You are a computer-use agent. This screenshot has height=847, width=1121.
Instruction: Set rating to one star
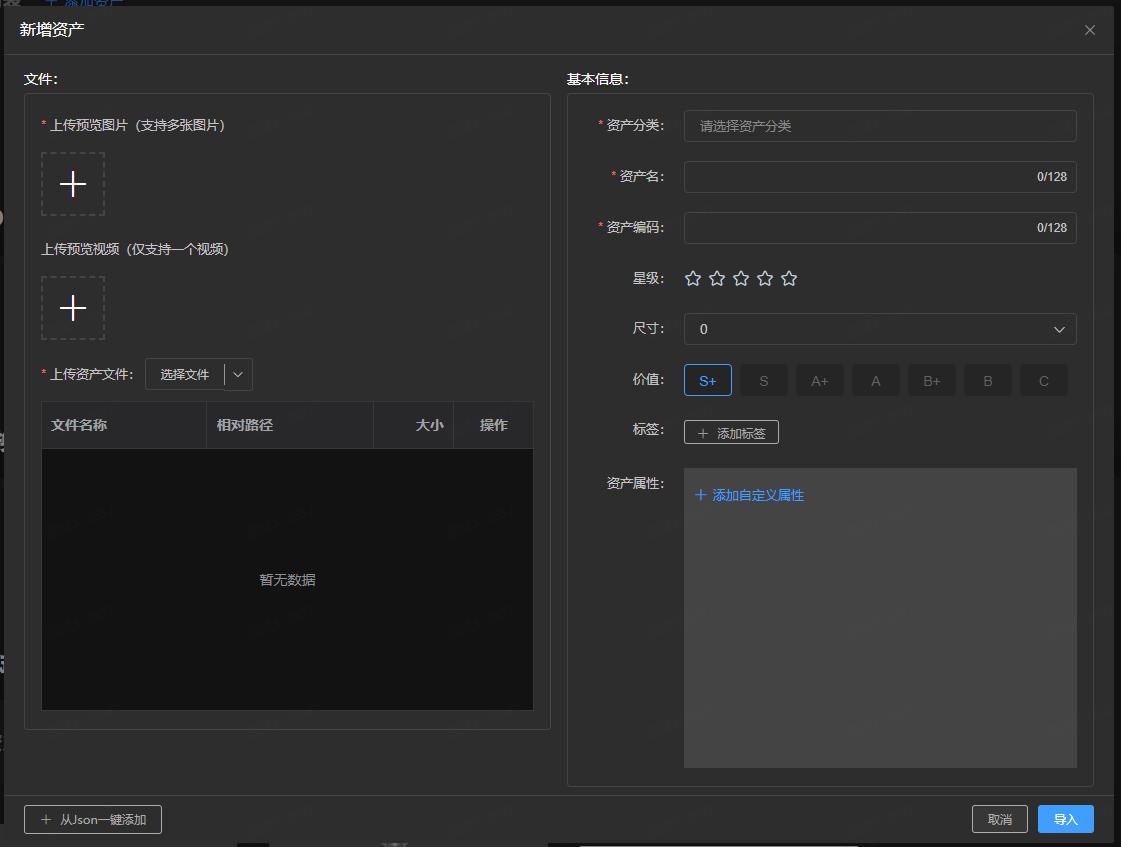tap(693, 279)
